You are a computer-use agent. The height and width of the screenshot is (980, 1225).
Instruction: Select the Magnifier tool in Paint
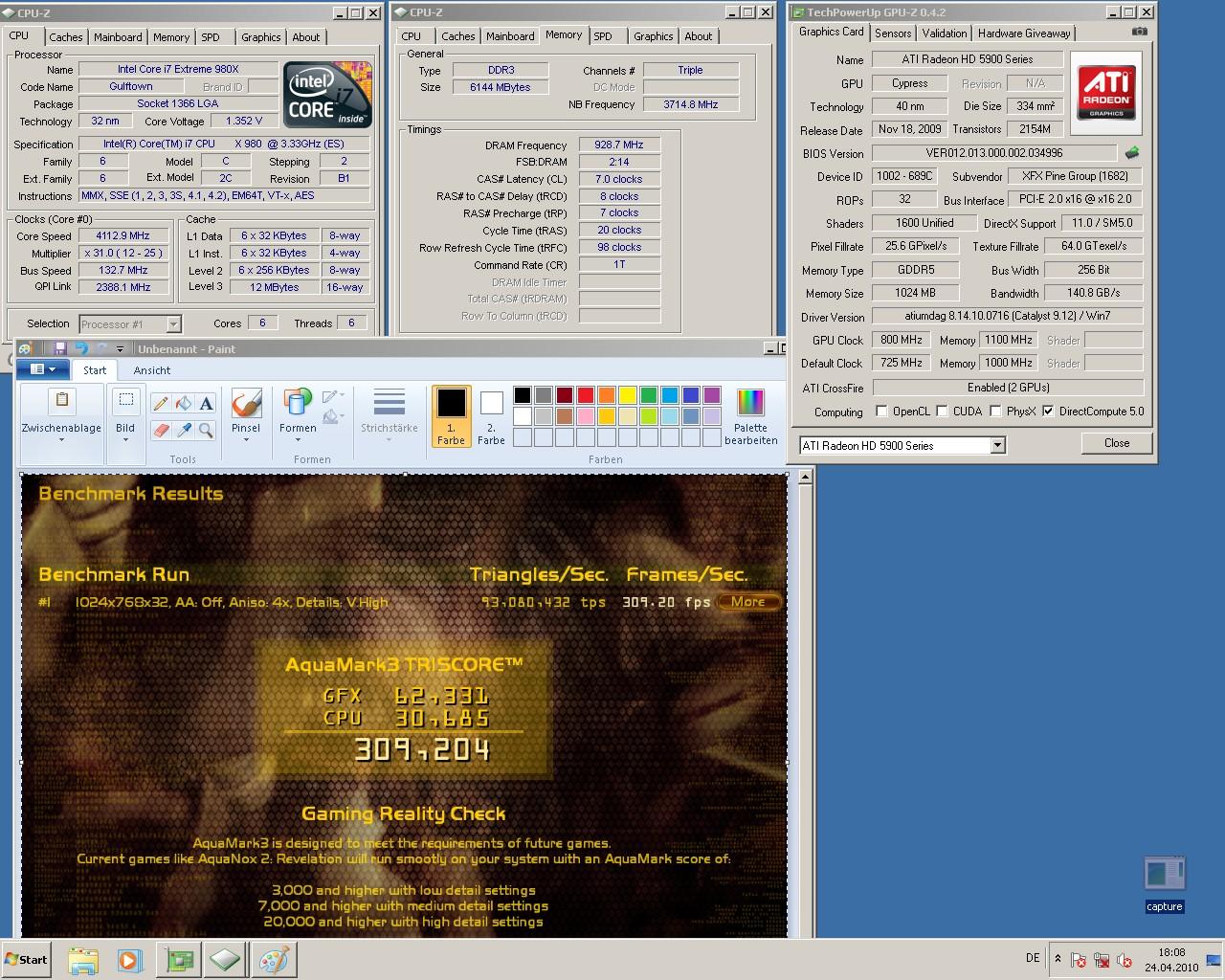(207, 431)
